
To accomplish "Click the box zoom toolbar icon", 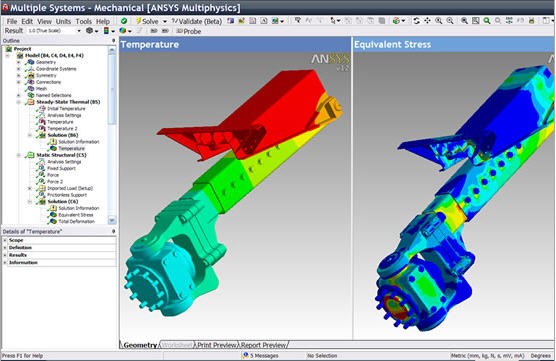I will pos(476,21).
